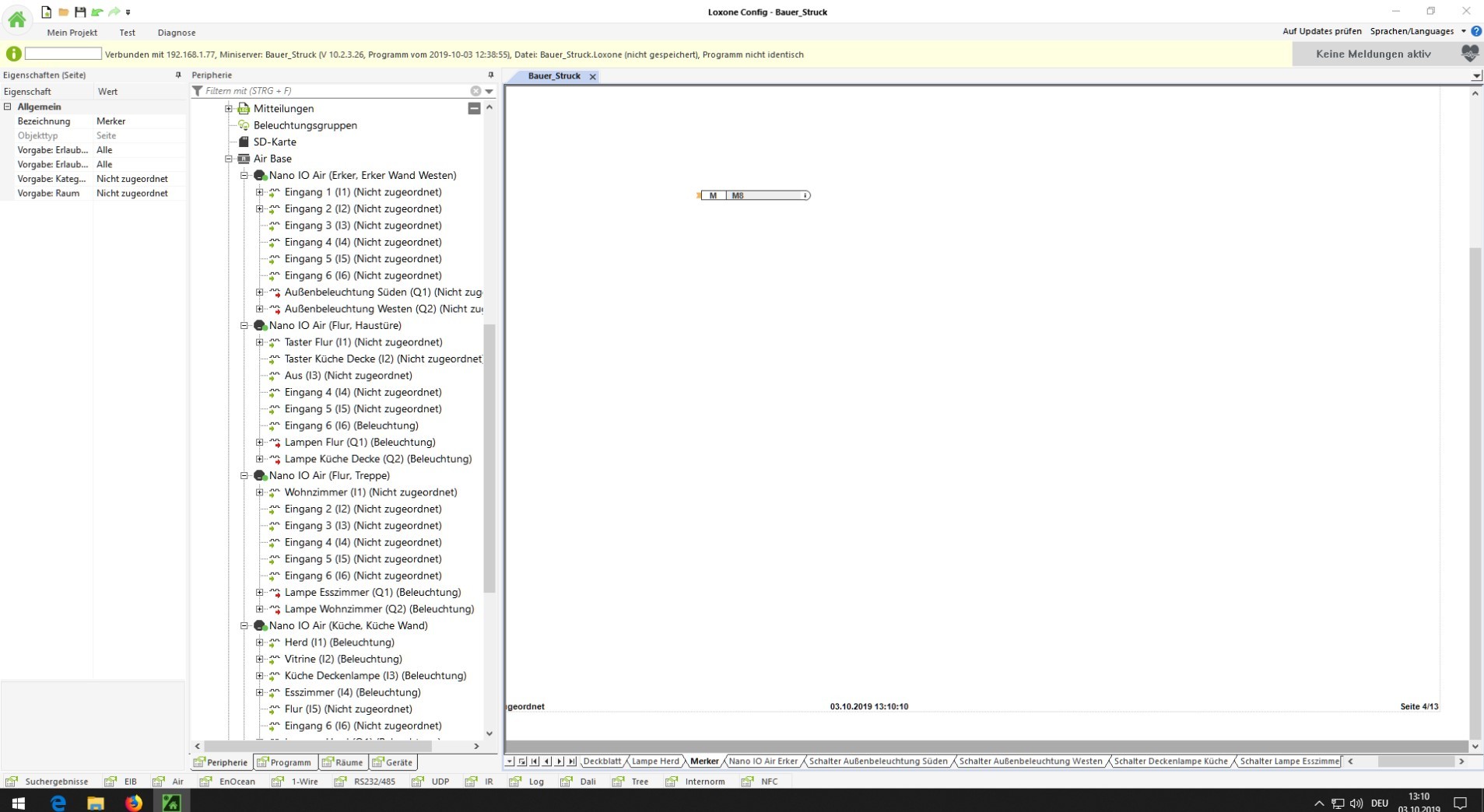The image size is (1484, 812).
Task: Switch to the Deckblatt page tab
Action: [602, 761]
